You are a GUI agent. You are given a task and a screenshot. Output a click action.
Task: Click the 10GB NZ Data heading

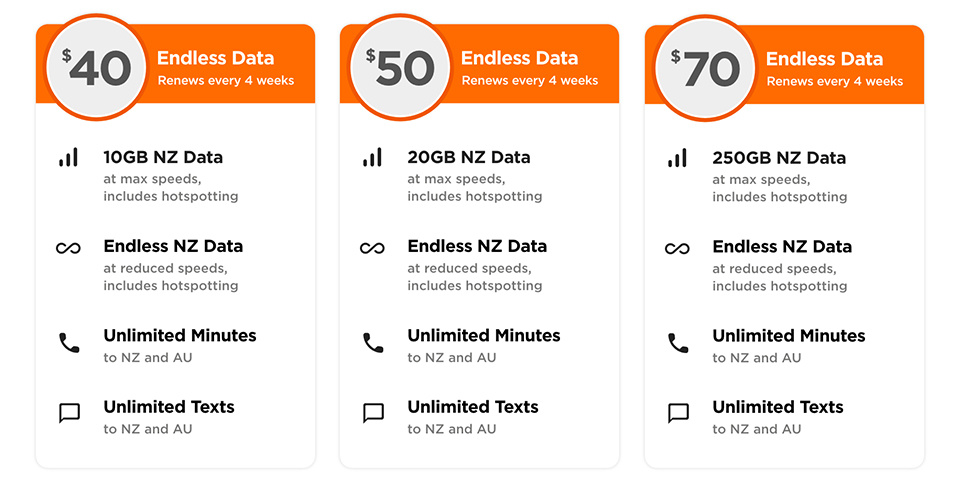(x=163, y=157)
